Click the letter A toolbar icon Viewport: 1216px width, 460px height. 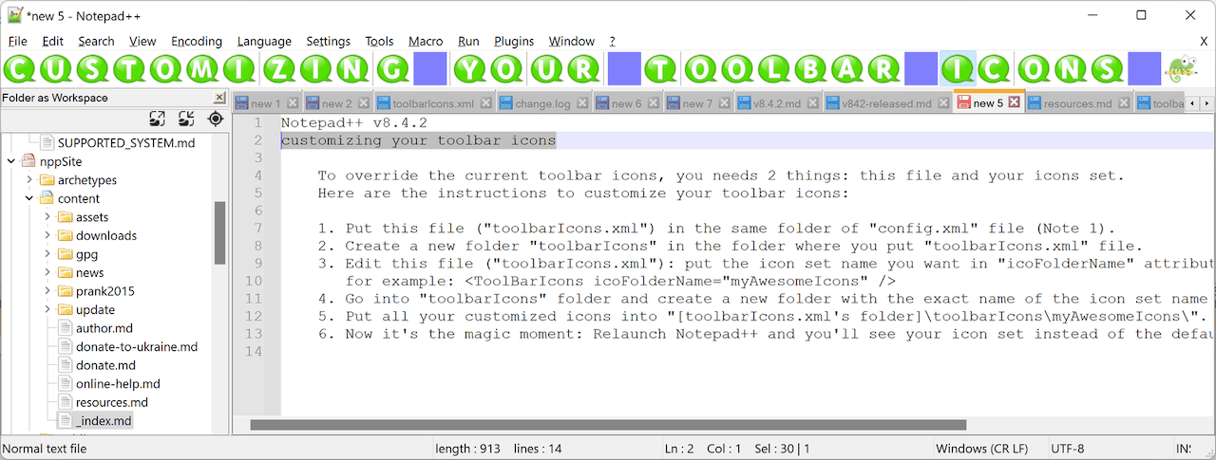pos(847,69)
